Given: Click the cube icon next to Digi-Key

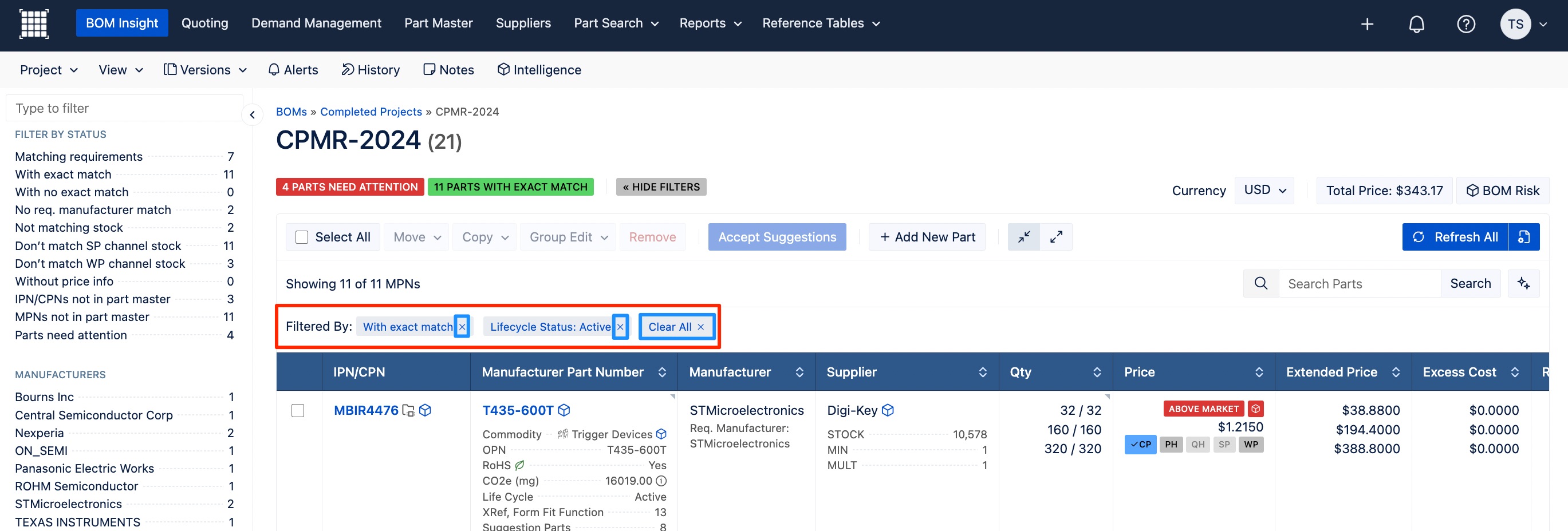Looking at the screenshot, I should pos(888,410).
